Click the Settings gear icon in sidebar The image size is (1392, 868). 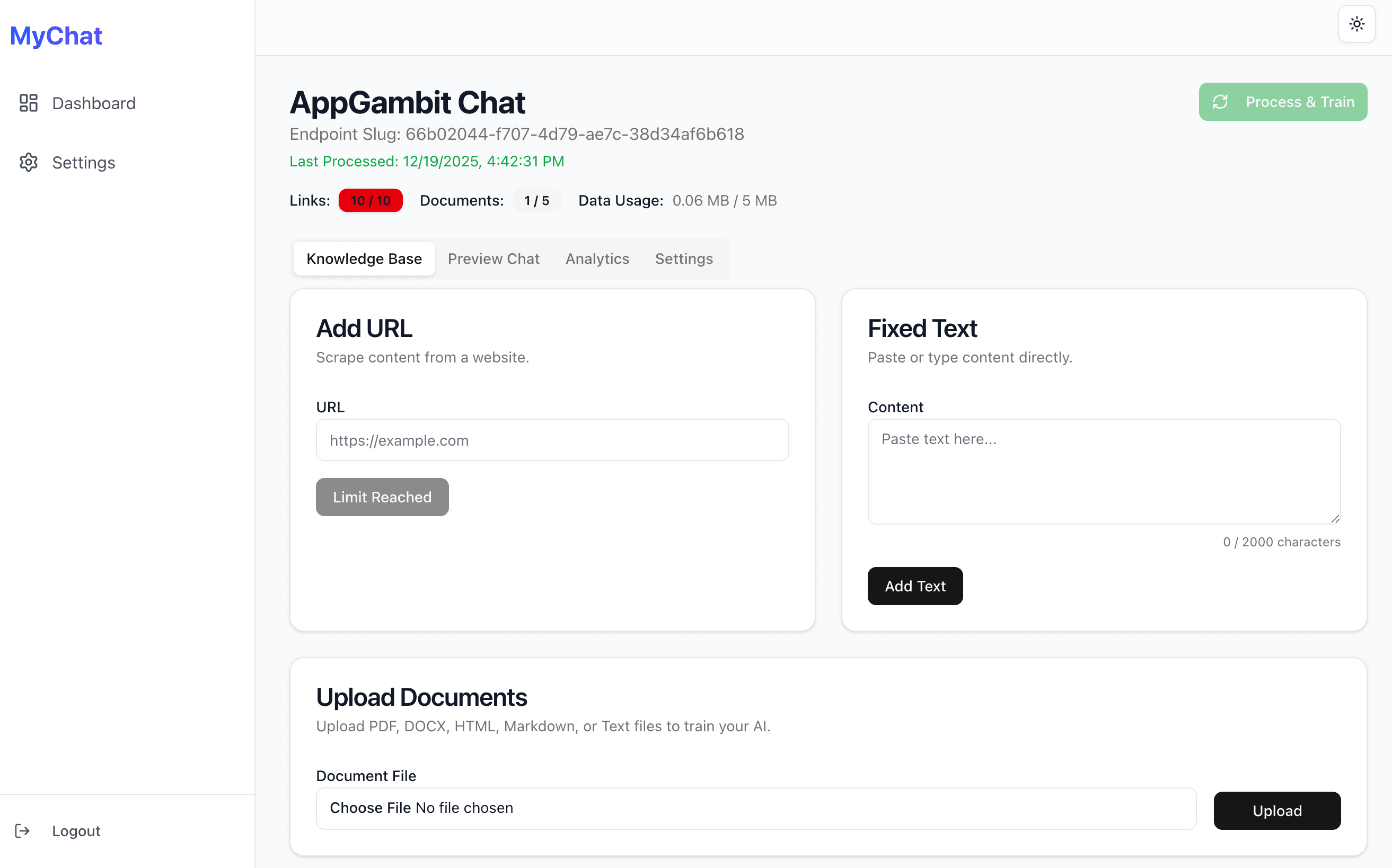point(28,163)
